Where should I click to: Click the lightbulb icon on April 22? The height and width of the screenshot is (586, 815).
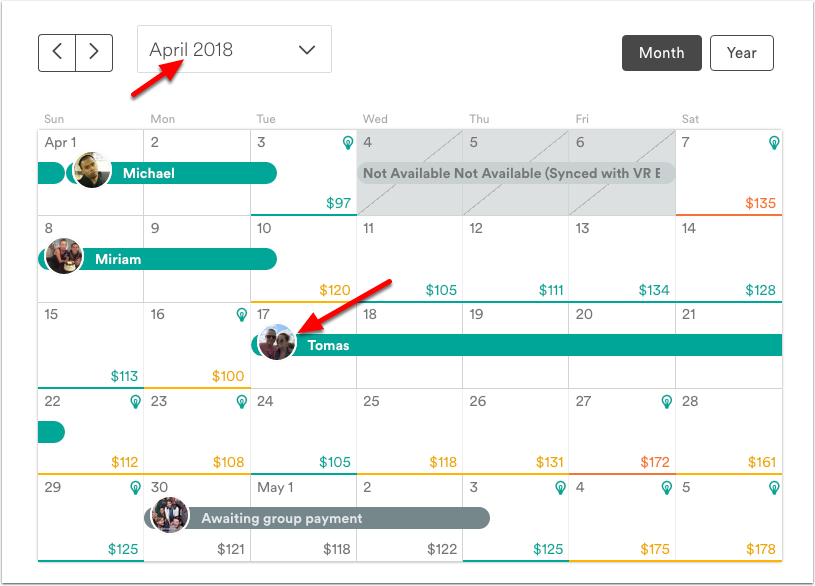[135, 401]
